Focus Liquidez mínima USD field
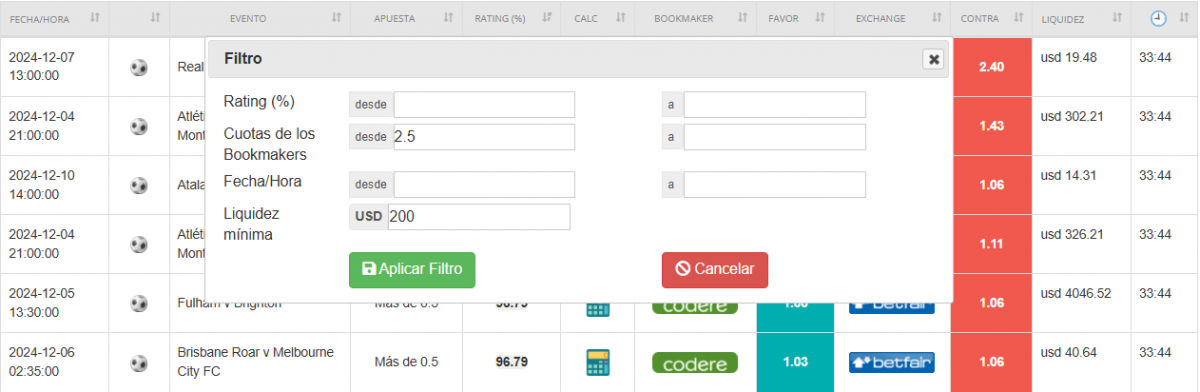Viewport: 1200px width, 392px height. point(479,217)
